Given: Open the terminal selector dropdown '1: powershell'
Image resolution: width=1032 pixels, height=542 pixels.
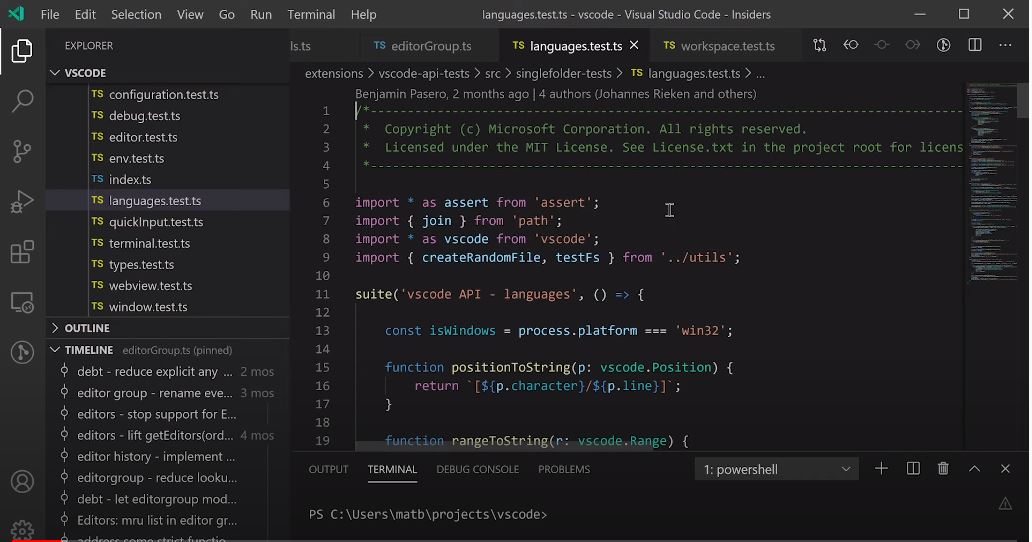Looking at the screenshot, I should 777,469.
